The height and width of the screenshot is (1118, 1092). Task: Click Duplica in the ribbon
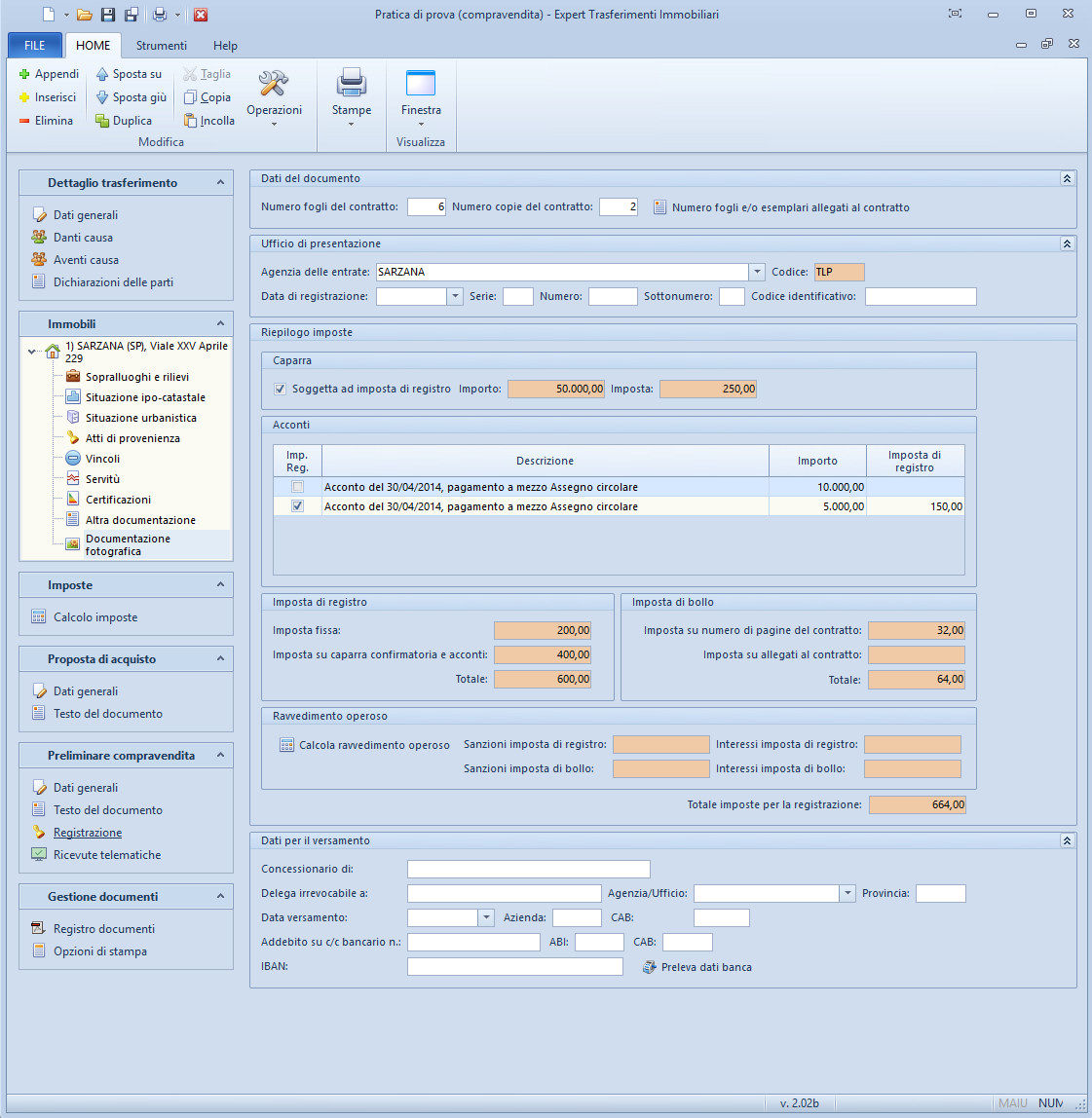point(123,121)
